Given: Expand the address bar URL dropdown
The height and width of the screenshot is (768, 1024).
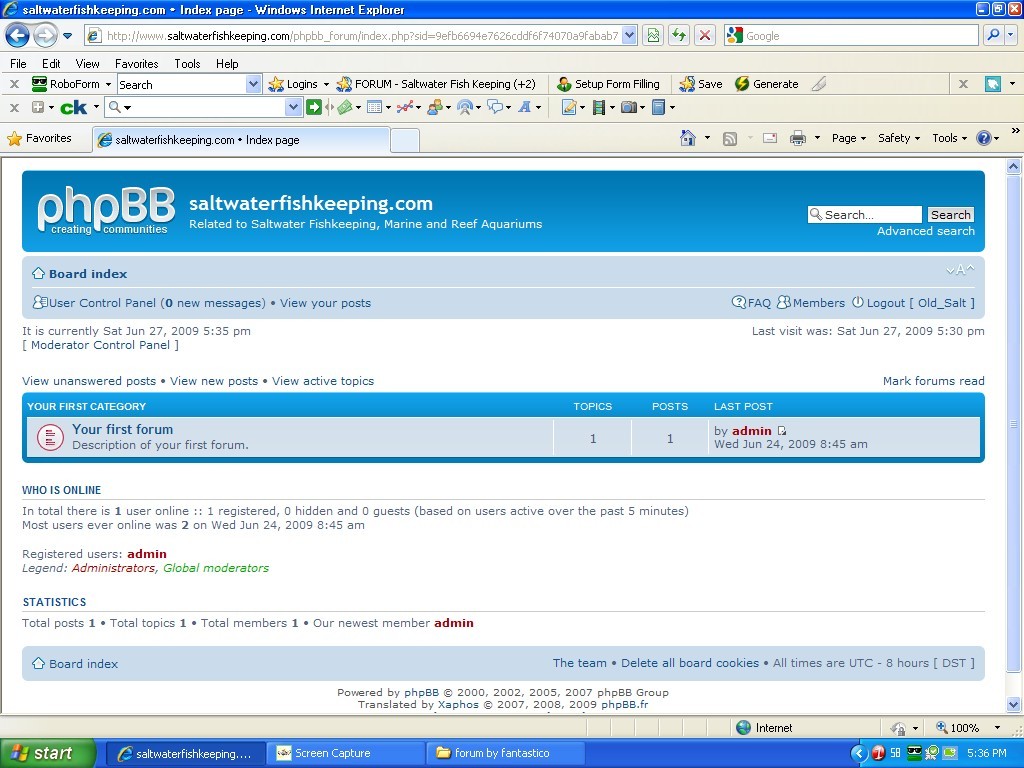Looking at the screenshot, I should [x=629, y=35].
